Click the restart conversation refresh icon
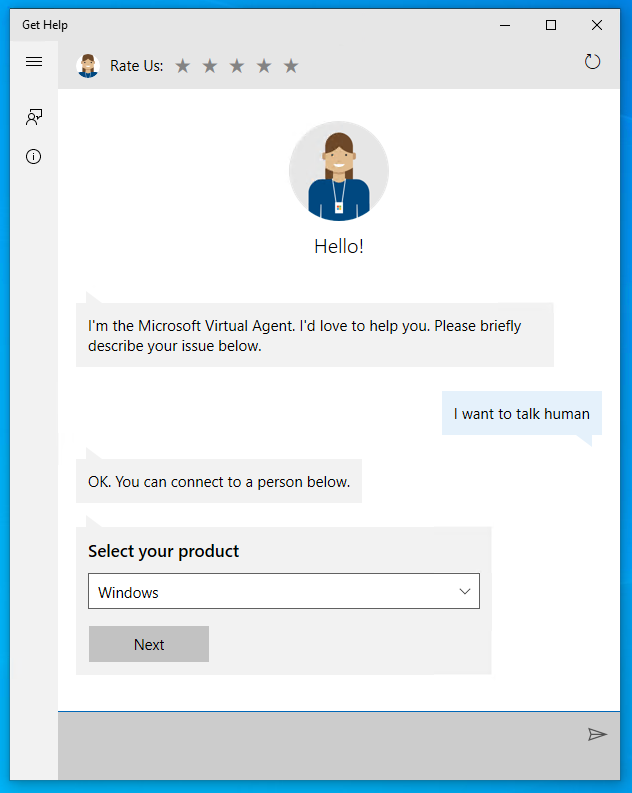632x793 pixels. [x=592, y=62]
